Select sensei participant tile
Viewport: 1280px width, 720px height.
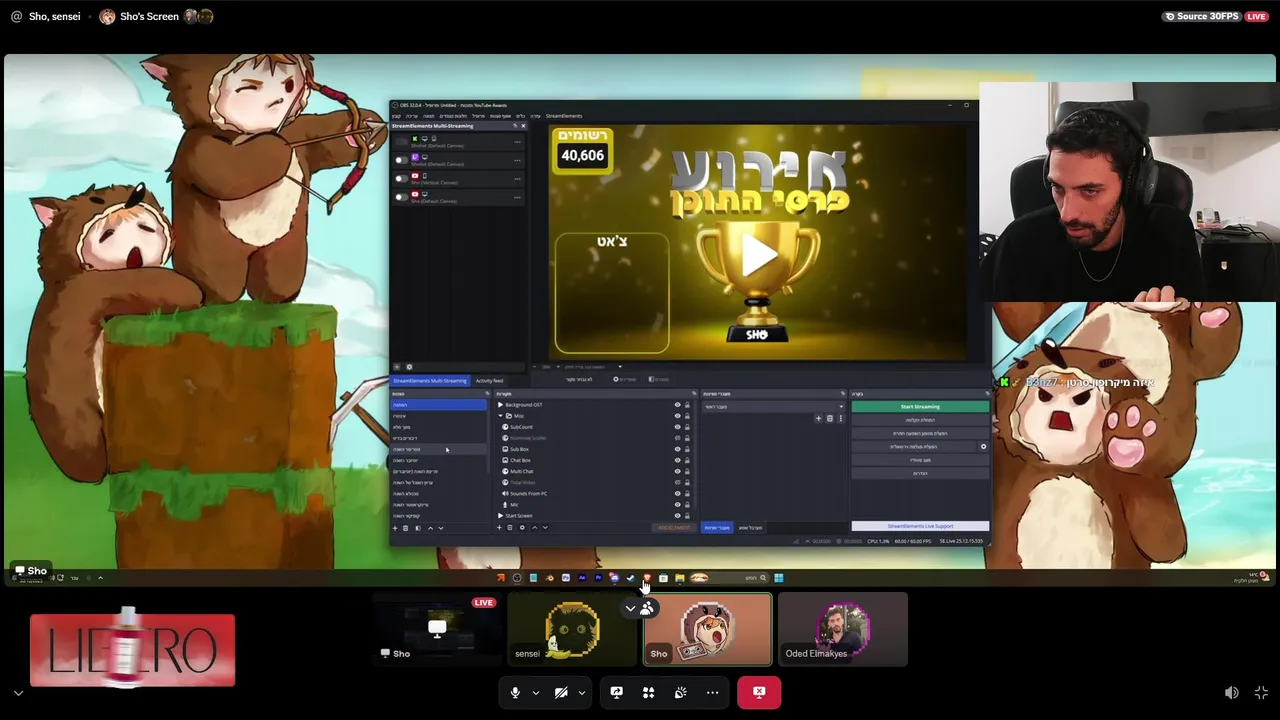tap(573, 629)
